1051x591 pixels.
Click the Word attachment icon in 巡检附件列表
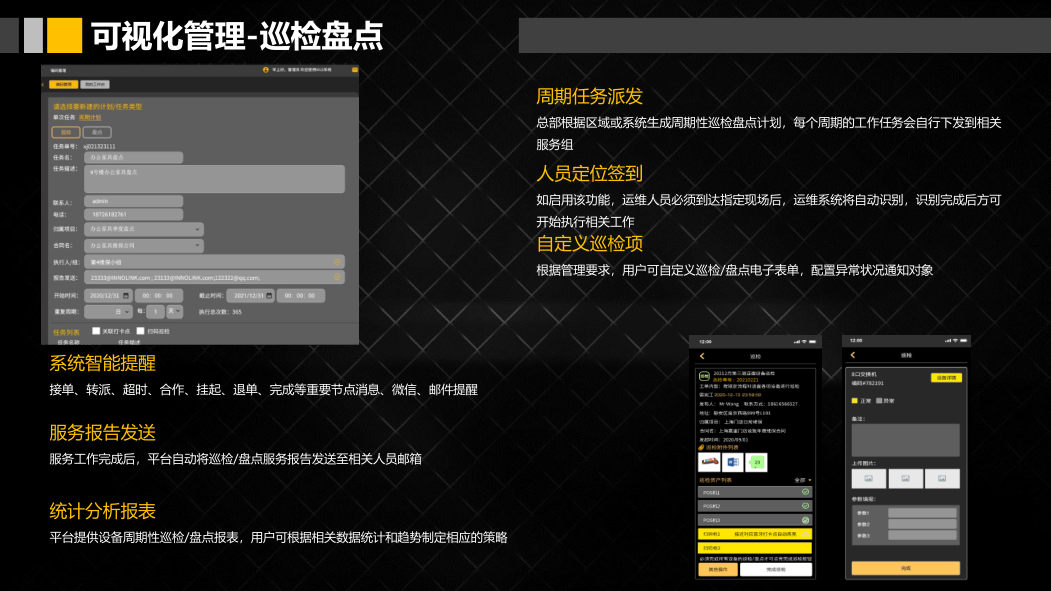click(x=732, y=462)
